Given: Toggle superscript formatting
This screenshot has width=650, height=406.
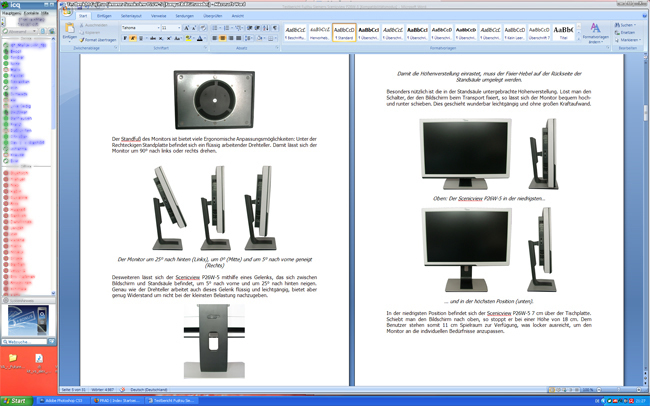Looking at the screenshot, I should 169,38.
